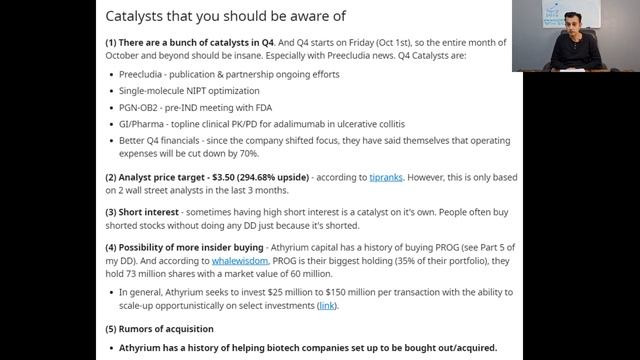Follow the "link" hyperlink after select investments

pyautogui.click(x=327, y=305)
